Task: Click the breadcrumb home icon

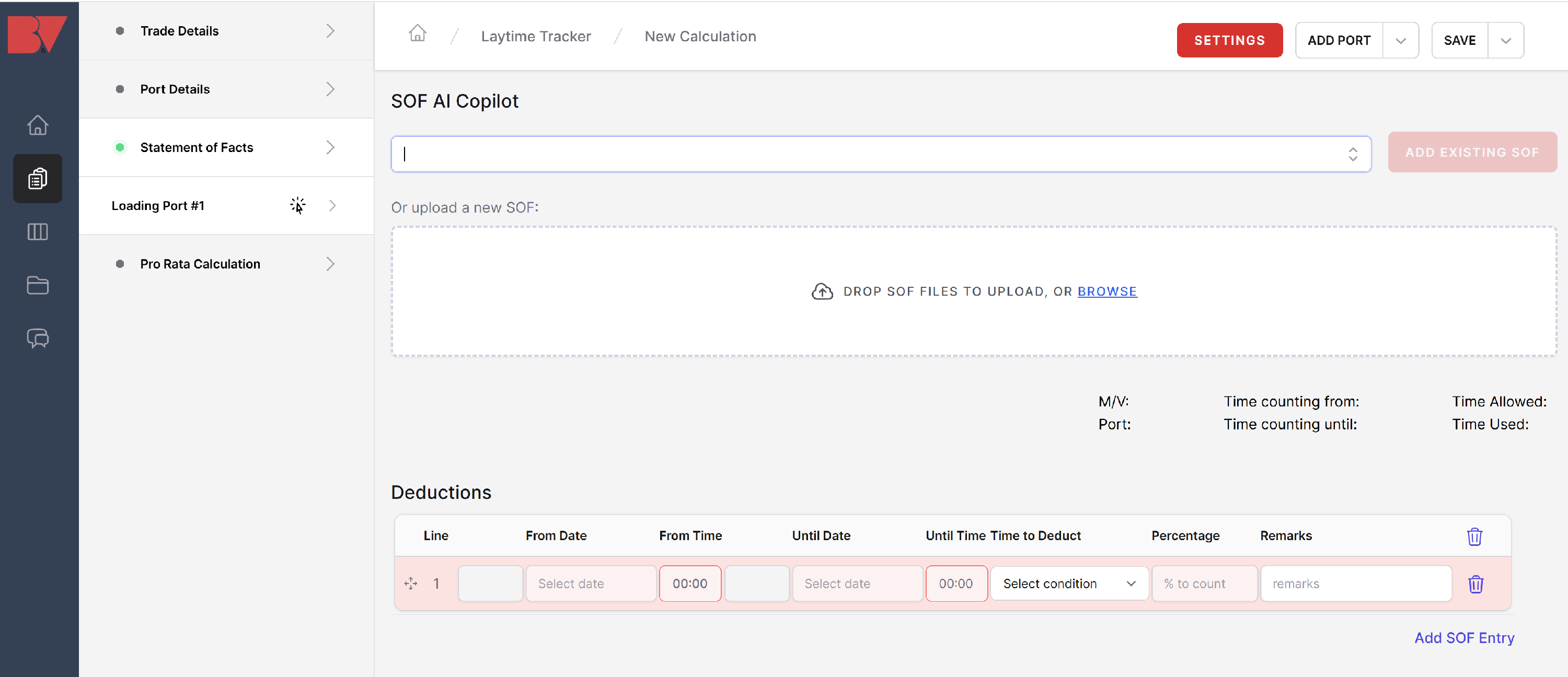Action: tap(417, 33)
